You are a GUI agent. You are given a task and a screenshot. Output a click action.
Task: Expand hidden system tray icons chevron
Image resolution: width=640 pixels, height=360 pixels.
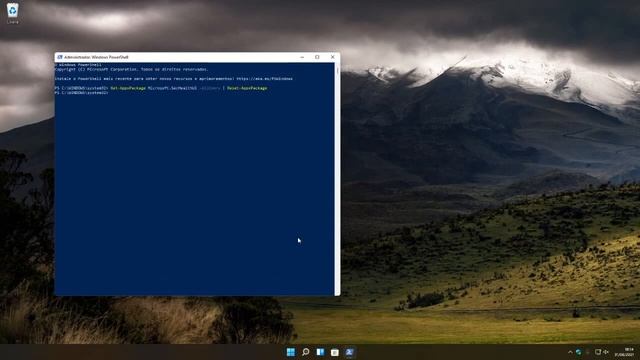pos(570,352)
